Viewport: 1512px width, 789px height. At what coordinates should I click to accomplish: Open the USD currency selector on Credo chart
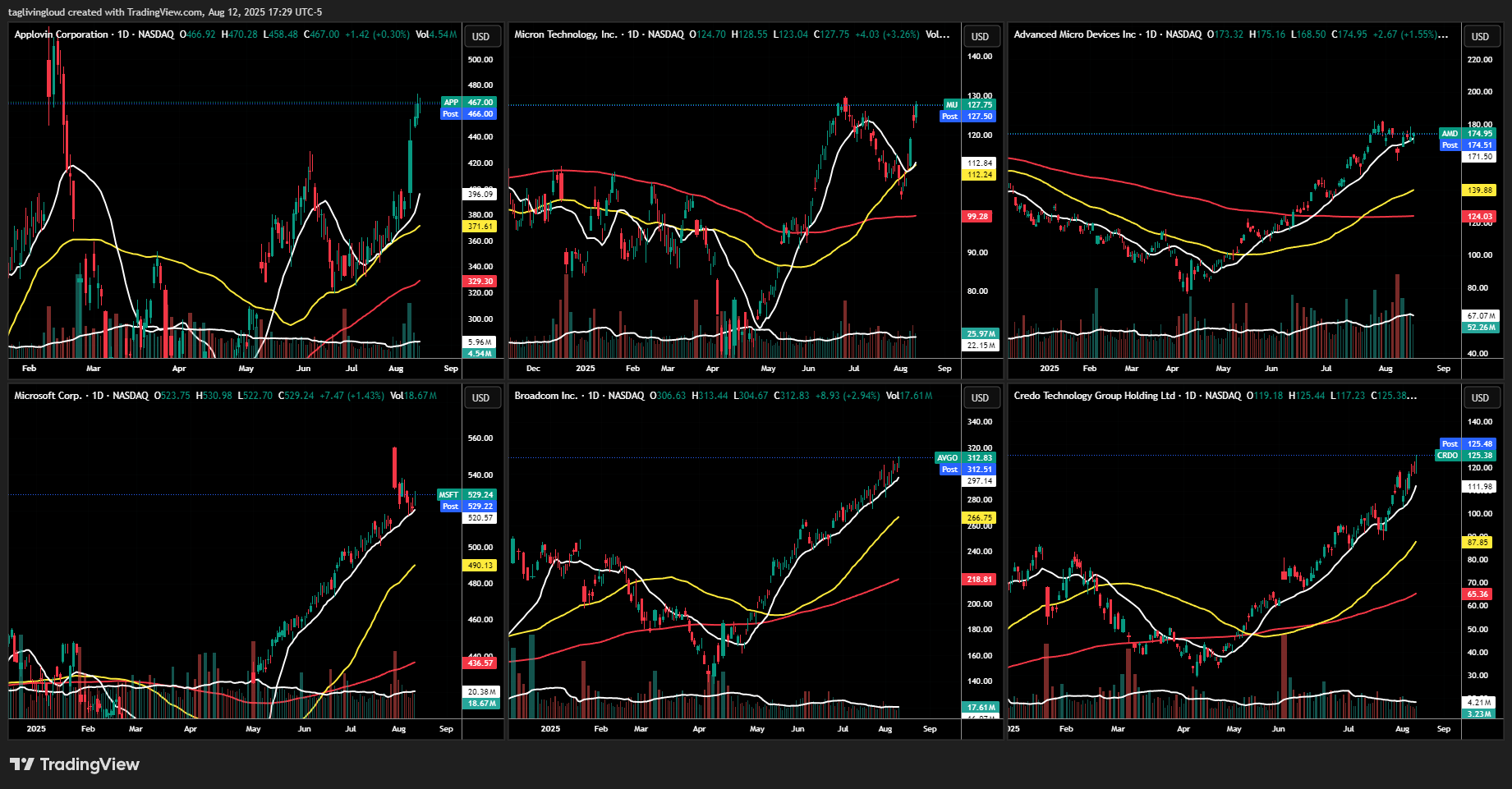click(1480, 397)
